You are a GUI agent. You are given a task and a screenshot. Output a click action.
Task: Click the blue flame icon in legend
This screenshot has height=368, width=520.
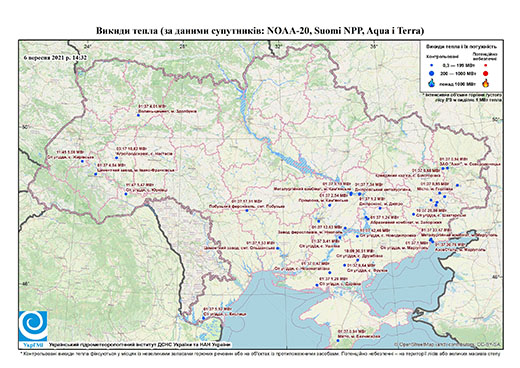pos(432,83)
